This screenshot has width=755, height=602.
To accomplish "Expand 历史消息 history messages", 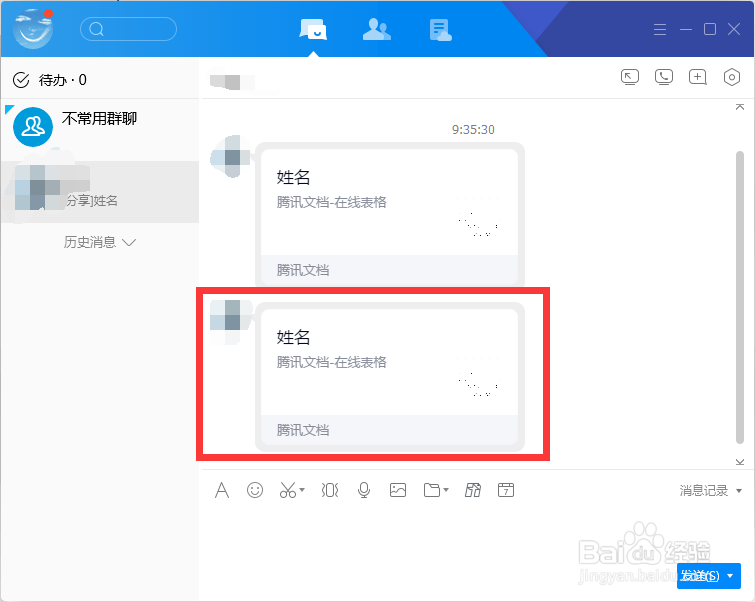I will [x=100, y=242].
